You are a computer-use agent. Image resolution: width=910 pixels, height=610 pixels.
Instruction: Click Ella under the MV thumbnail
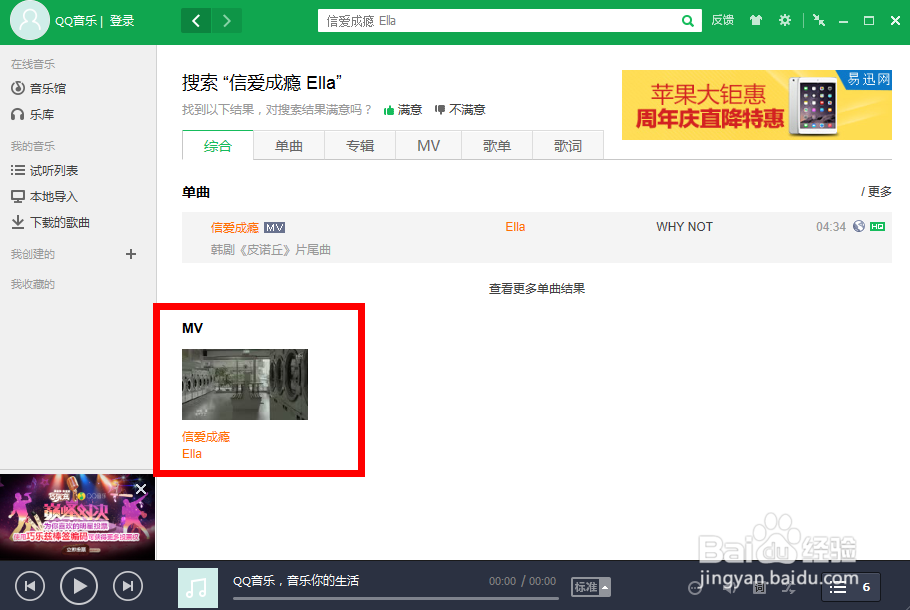[192, 454]
